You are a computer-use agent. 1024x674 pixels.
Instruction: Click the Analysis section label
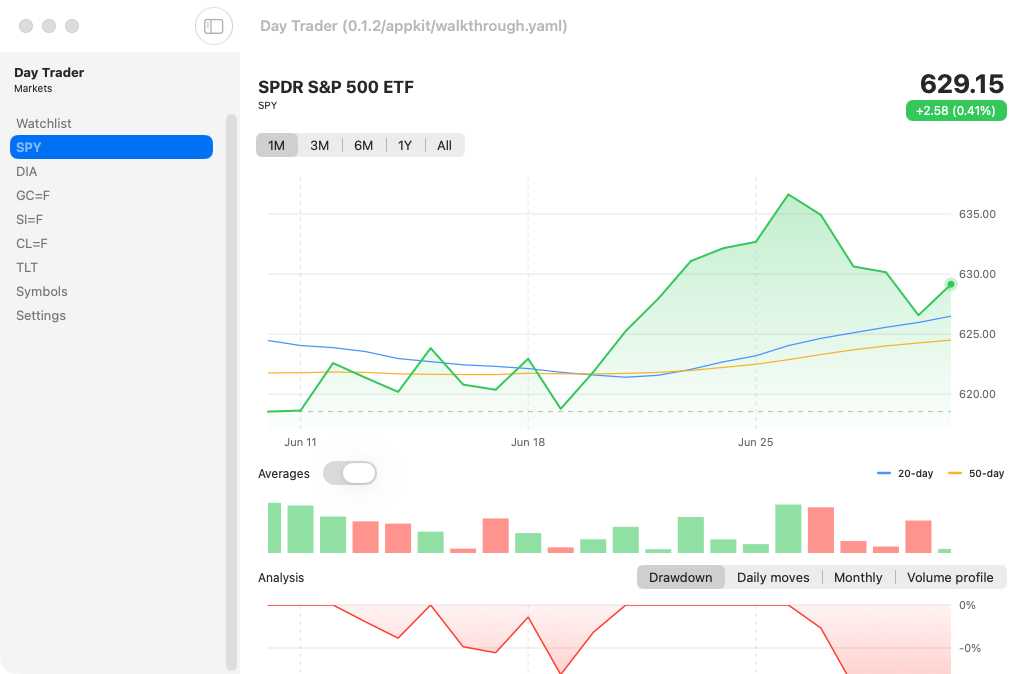point(281,578)
